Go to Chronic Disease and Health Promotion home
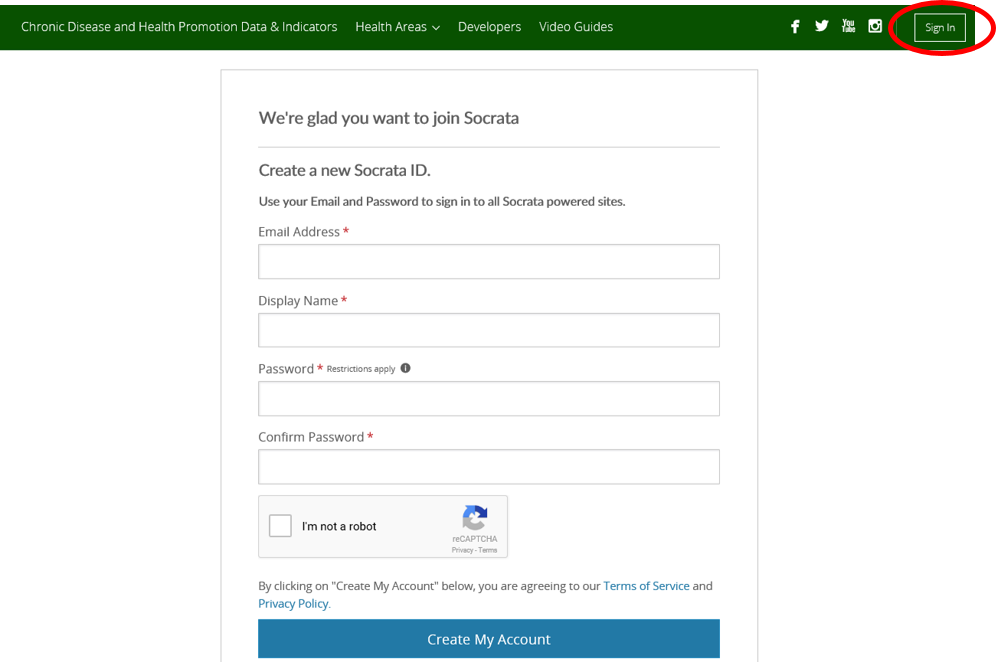996x662 pixels. [x=179, y=27]
